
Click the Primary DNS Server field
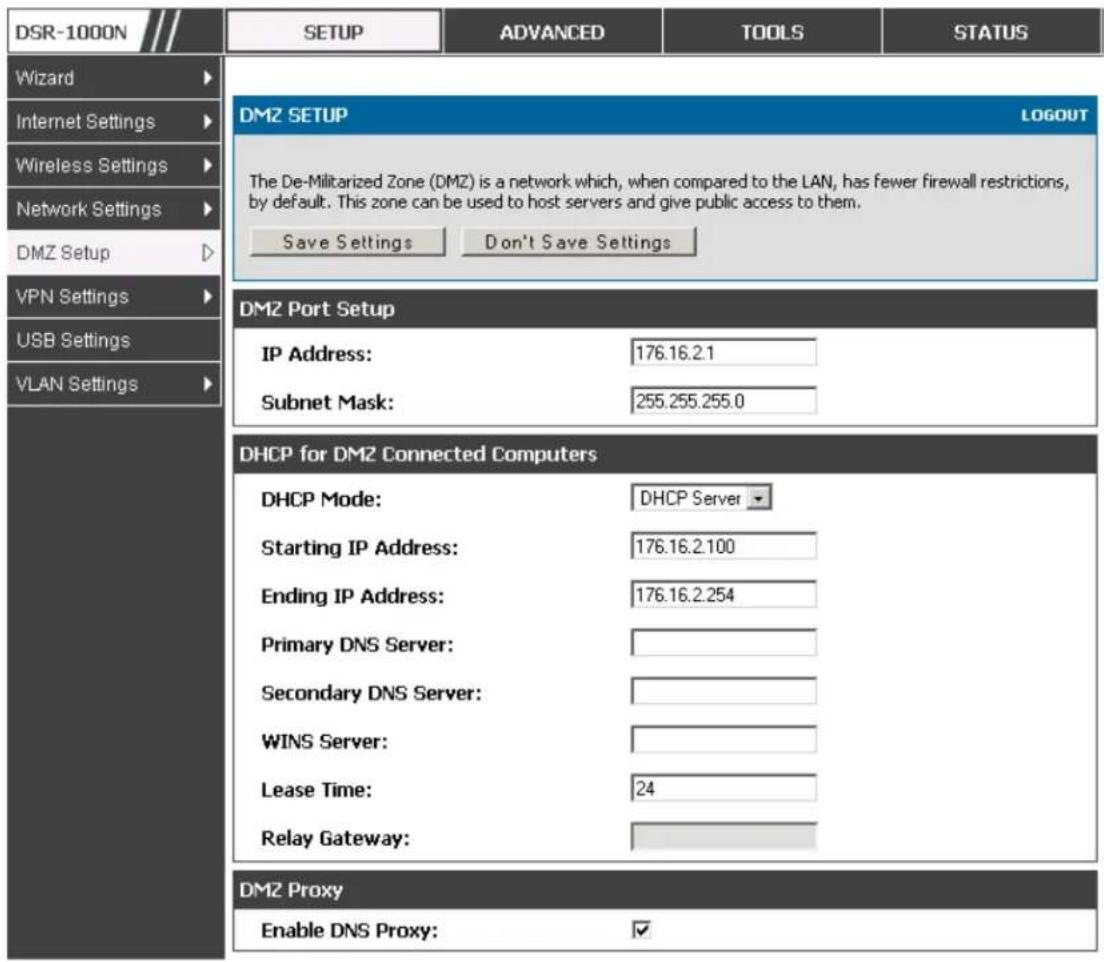[724, 643]
